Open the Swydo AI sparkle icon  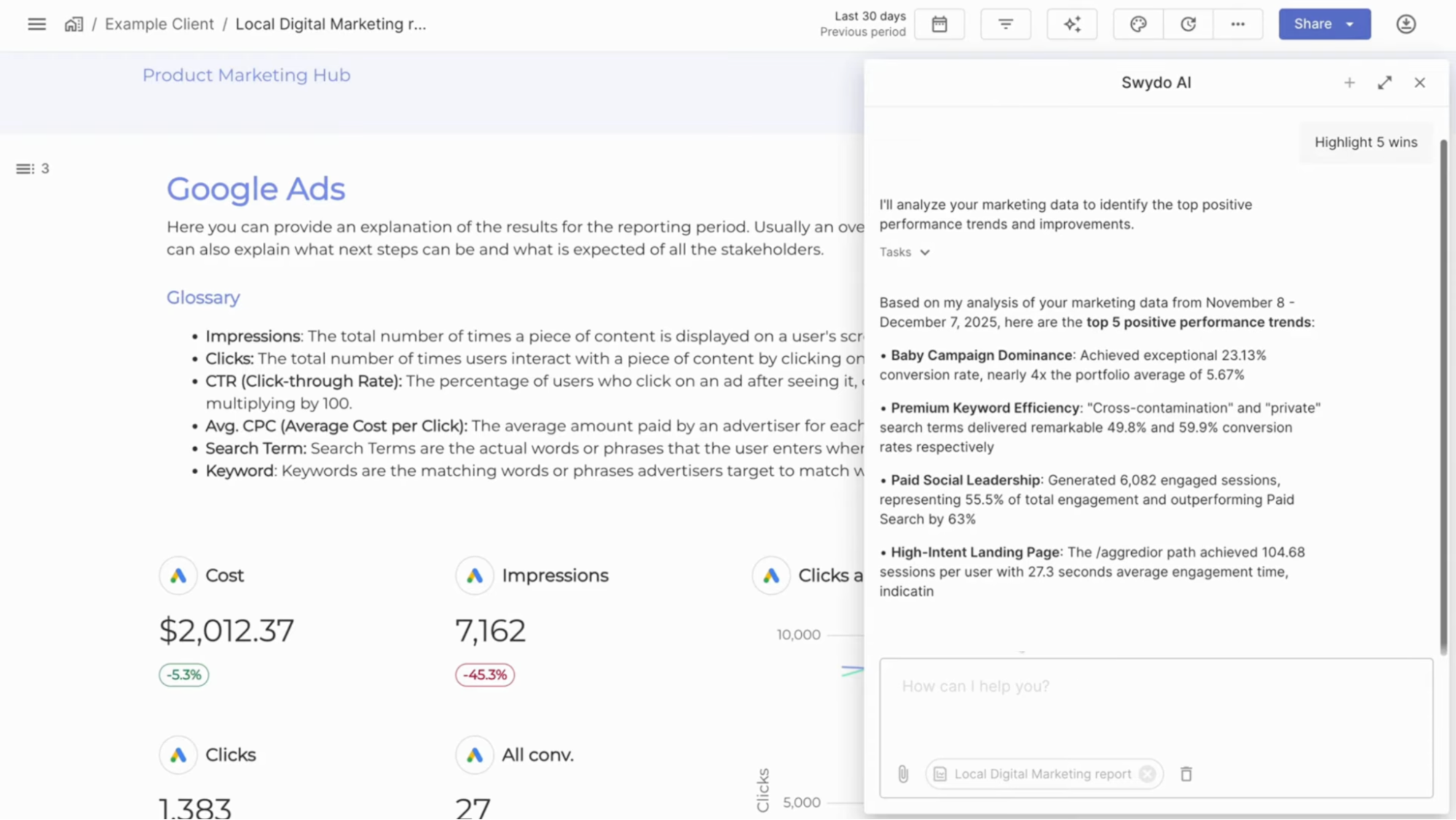(x=1071, y=24)
